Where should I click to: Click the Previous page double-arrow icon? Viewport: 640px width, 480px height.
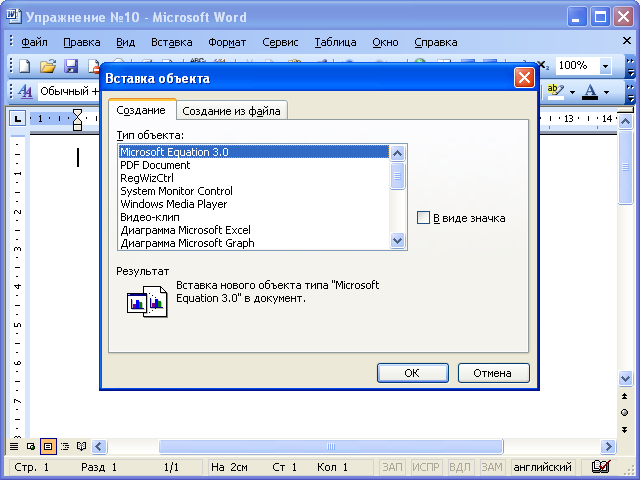pyautogui.click(x=624, y=396)
